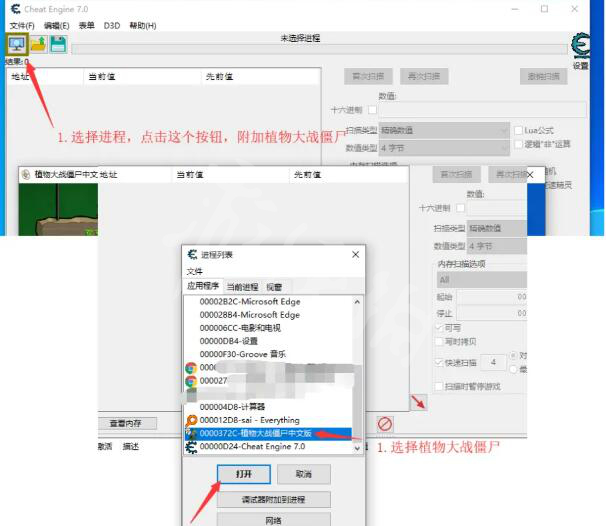Select the alignment radio button next to the 快速扫描 field

(513, 355)
